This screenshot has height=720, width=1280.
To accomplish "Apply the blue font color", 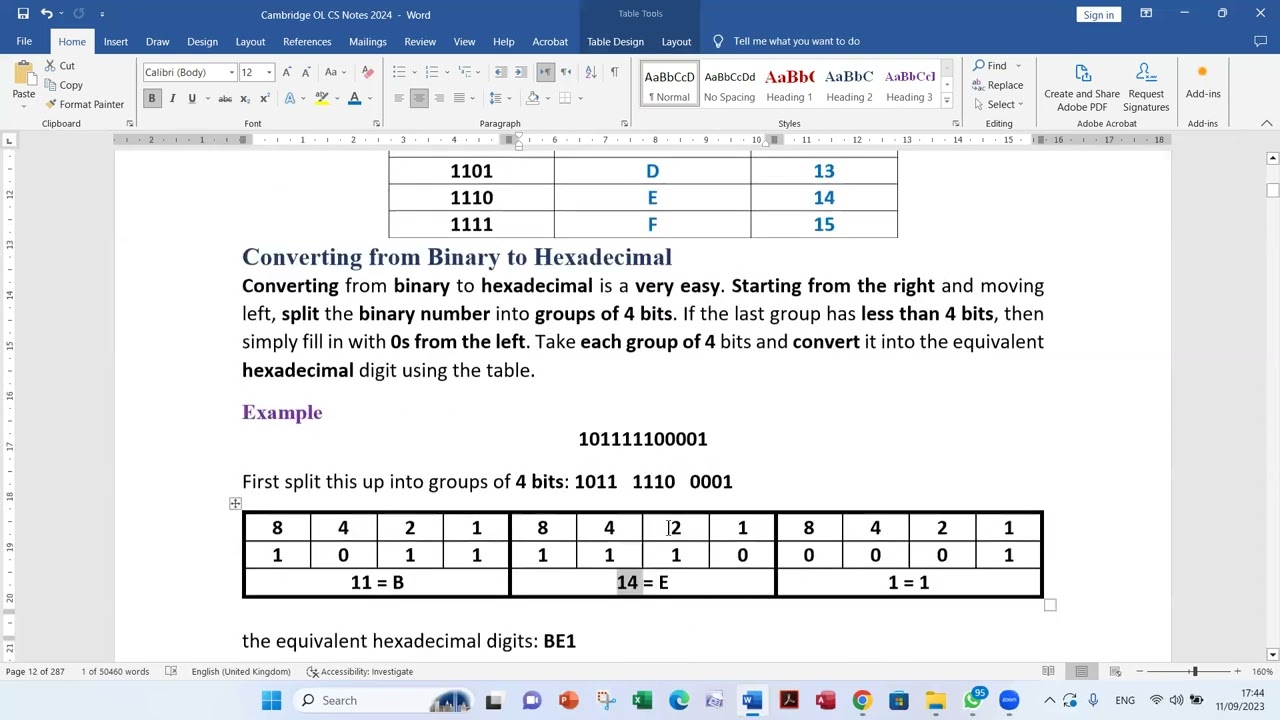I will click(354, 98).
